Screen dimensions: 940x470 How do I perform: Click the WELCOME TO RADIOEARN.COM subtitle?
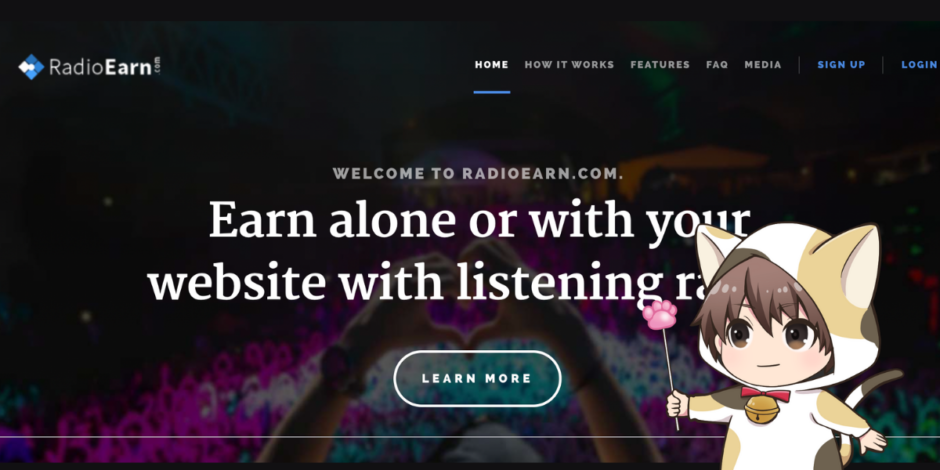(x=478, y=174)
